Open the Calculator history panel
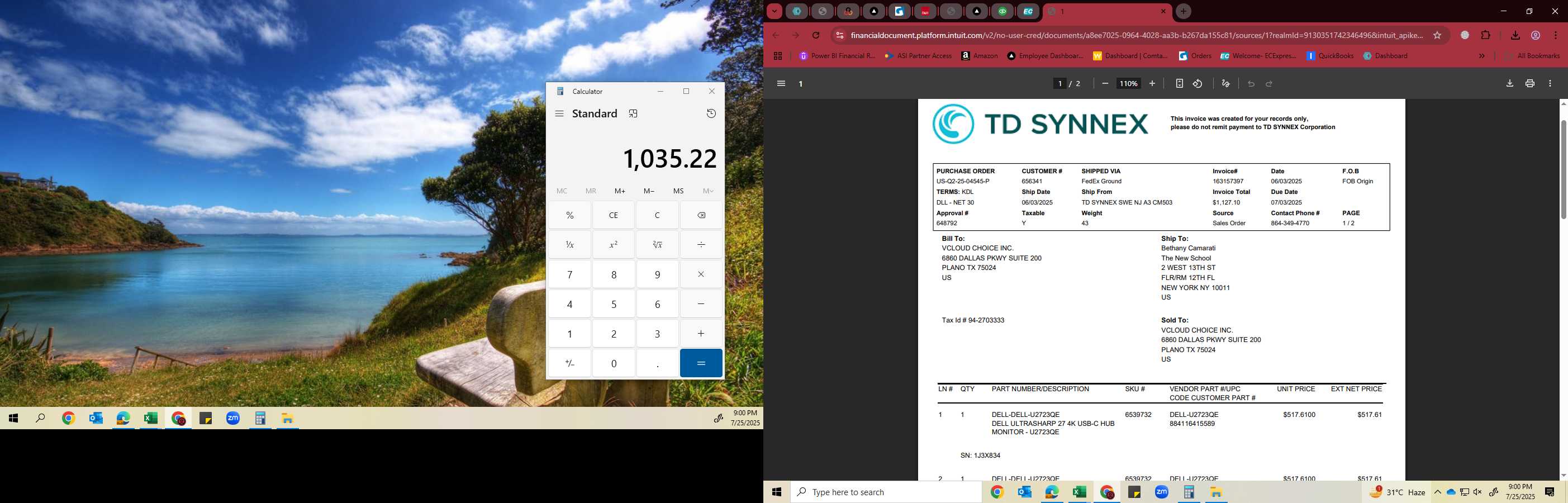Viewport: 1568px width, 503px height. coord(711,114)
